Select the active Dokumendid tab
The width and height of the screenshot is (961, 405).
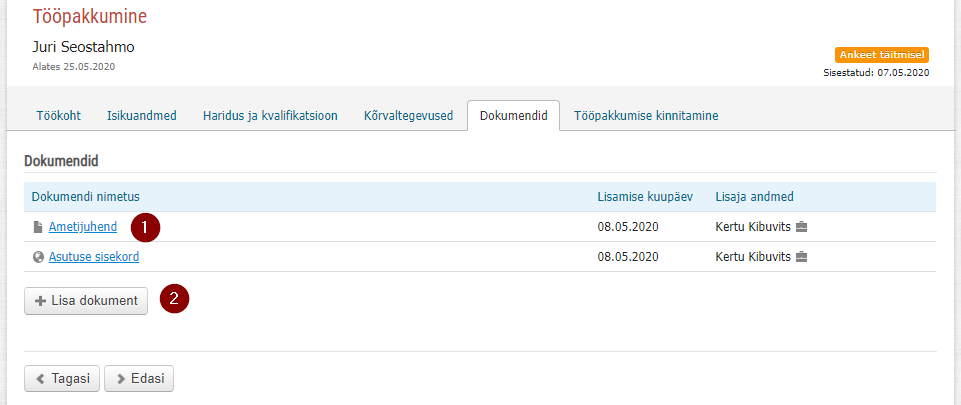[514, 116]
